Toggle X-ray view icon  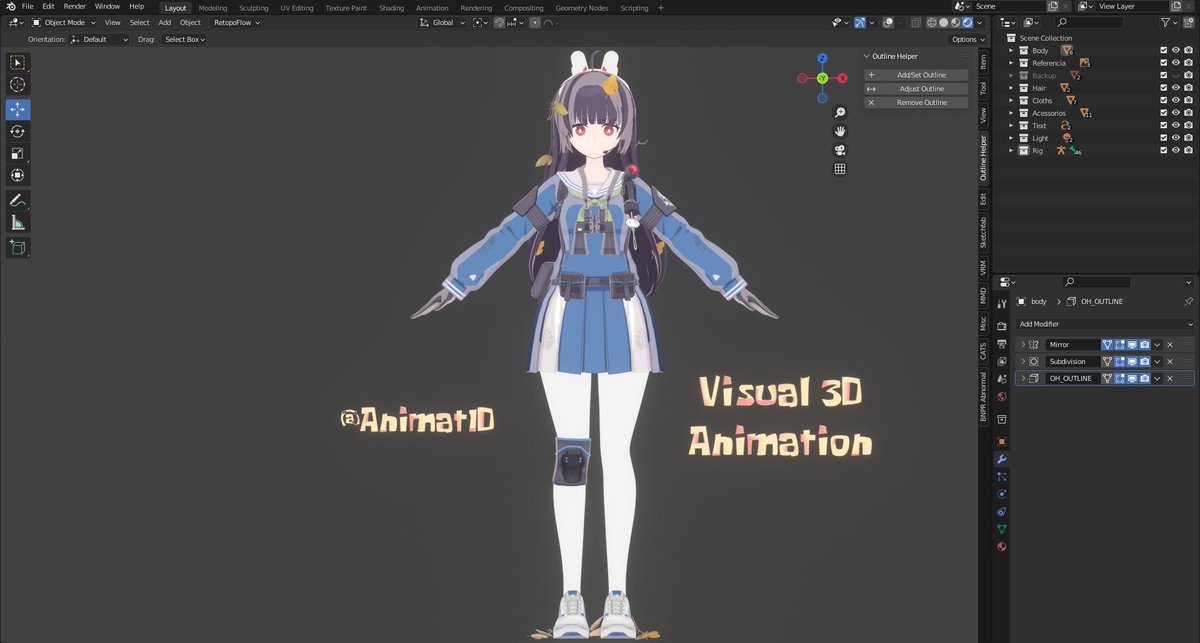pos(917,22)
